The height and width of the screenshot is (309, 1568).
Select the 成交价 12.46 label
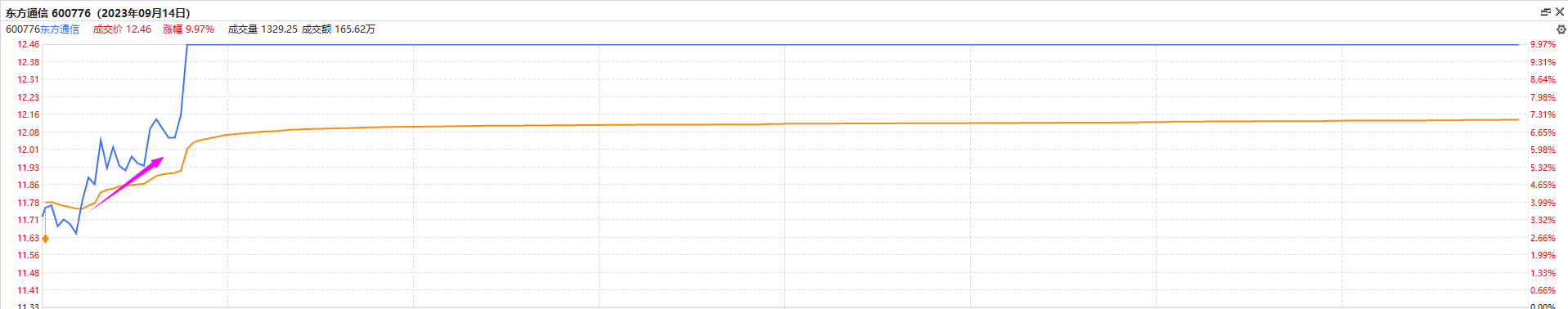tap(122, 29)
